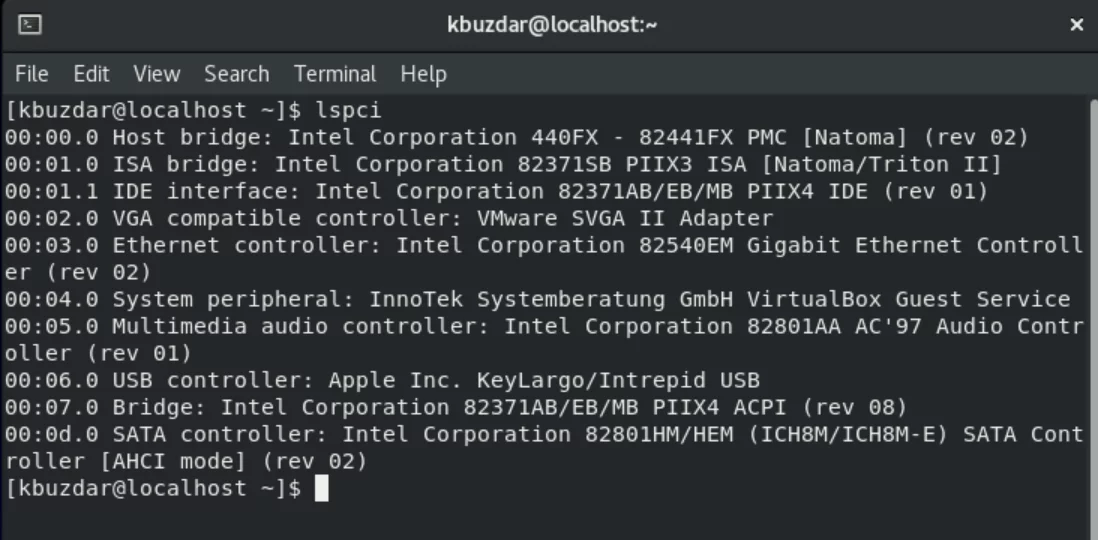Click the blinking cursor at the prompt

[x=321, y=488]
